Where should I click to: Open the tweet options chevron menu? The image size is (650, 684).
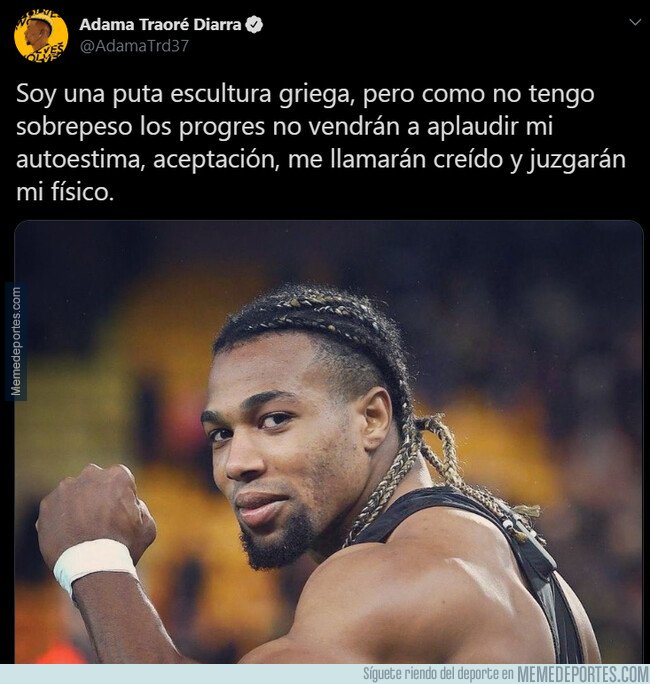click(636, 22)
